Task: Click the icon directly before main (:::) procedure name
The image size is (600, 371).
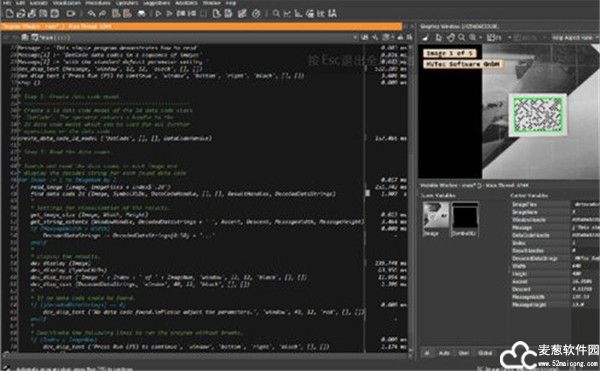Action: pyautogui.click(x=34, y=37)
